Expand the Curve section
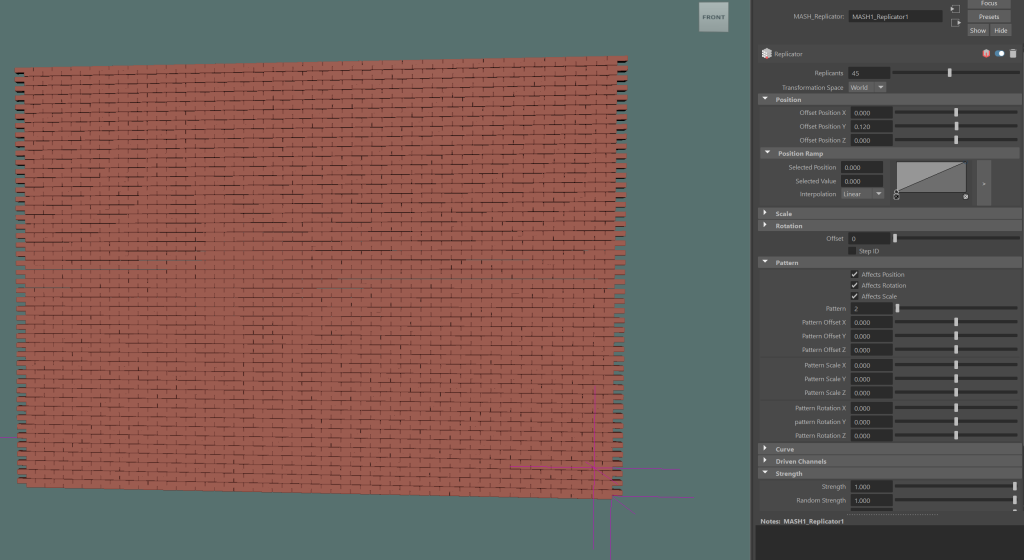Image resolution: width=1024 pixels, height=560 pixels. (765, 449)
